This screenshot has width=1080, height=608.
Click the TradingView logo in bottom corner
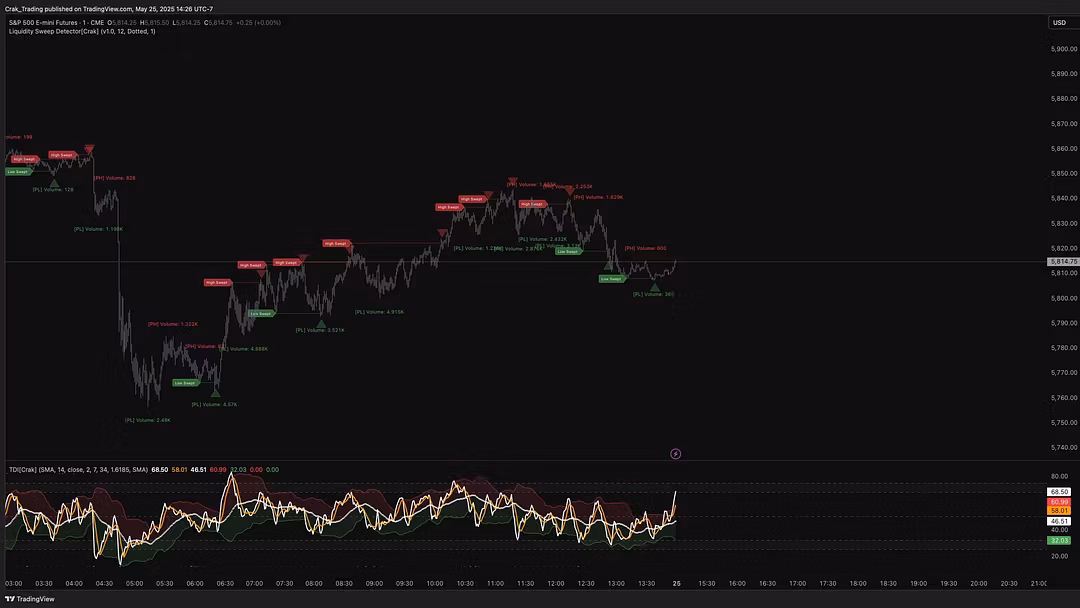30,599
